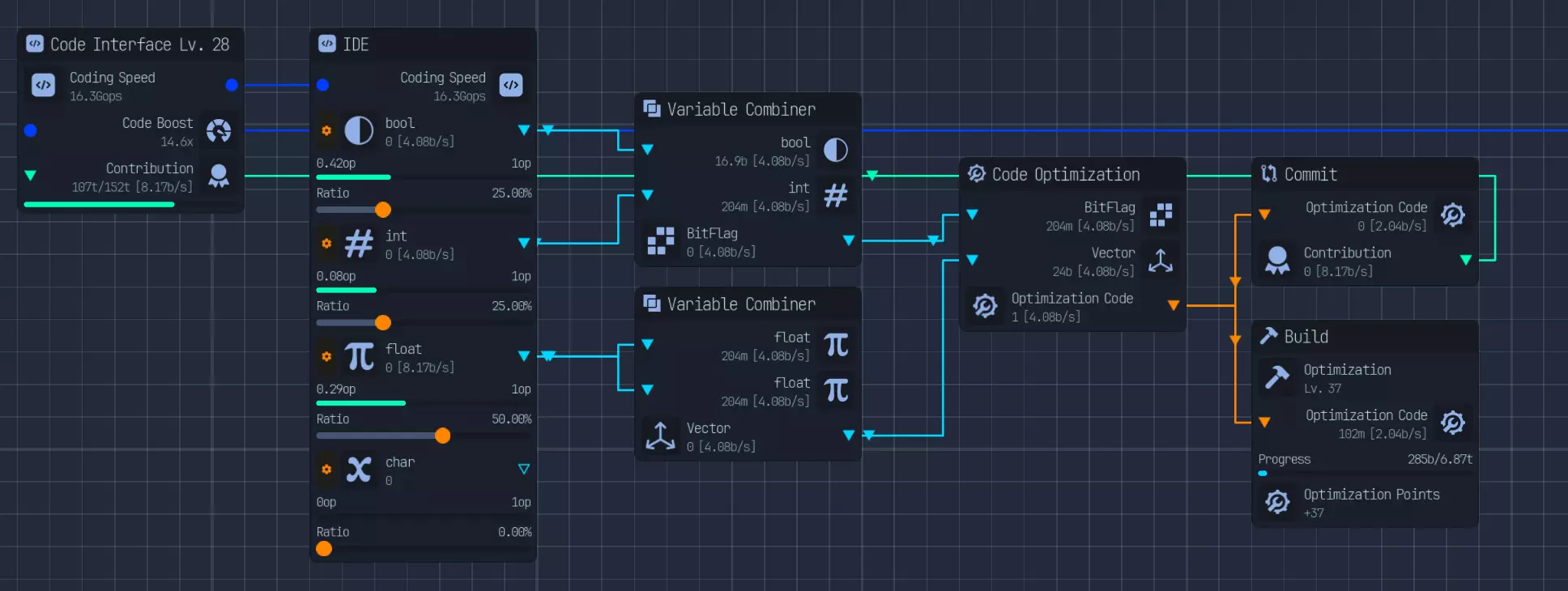The height and width of the screenshot is (591, 1568).
Task: Click the 'IDE' node title
Action: point(356,45)
